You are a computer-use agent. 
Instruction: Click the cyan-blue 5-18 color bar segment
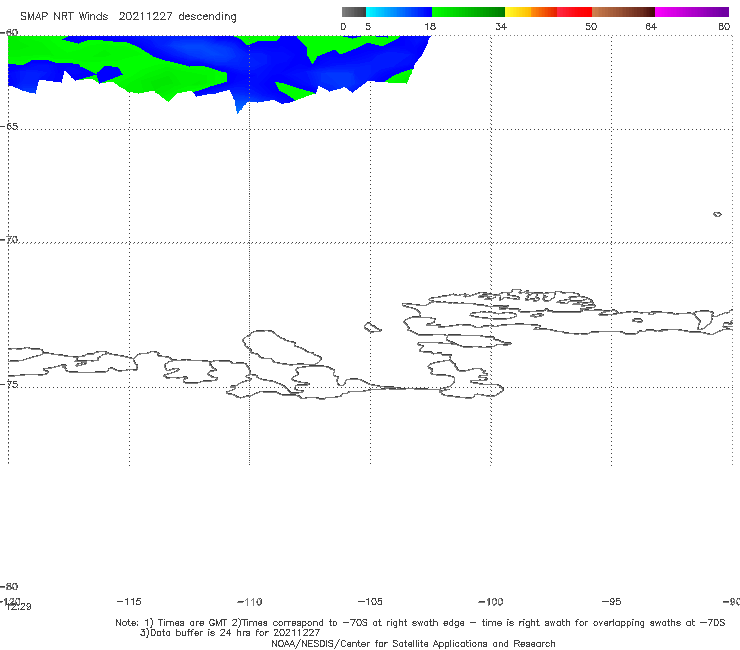399,12
